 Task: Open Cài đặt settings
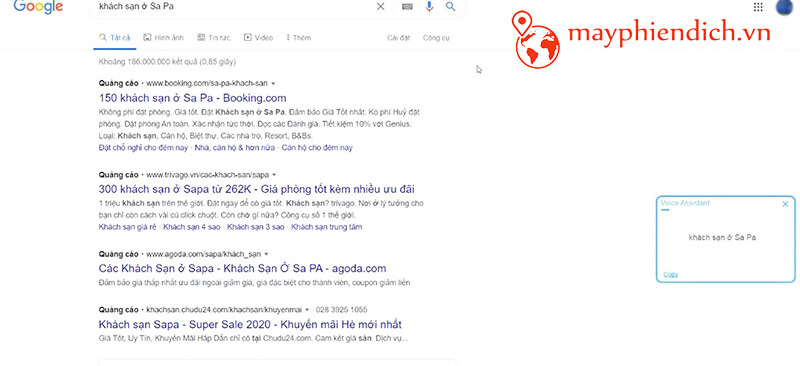(398, 38)
